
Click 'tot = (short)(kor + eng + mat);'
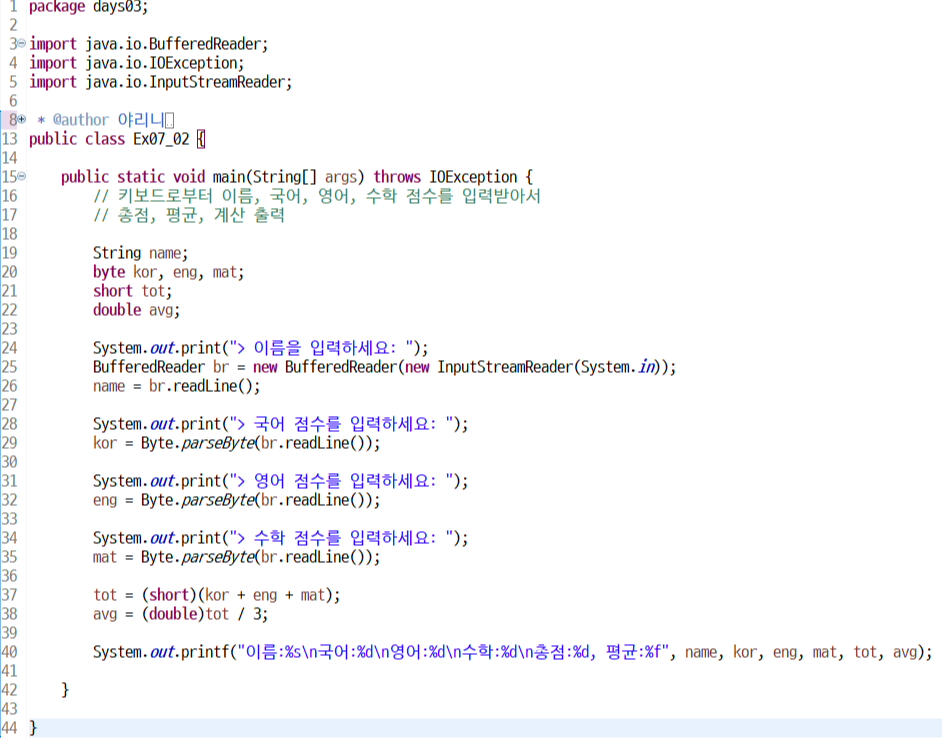point(217,595)
